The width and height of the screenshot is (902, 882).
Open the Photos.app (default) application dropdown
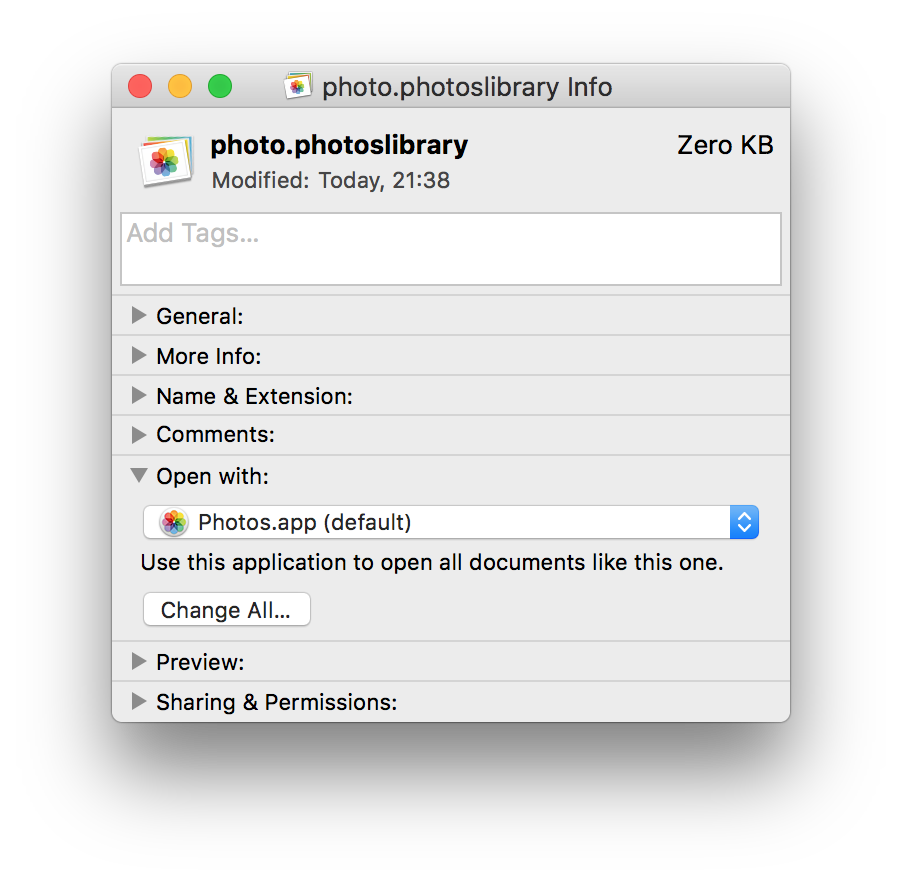pos(450,522)
